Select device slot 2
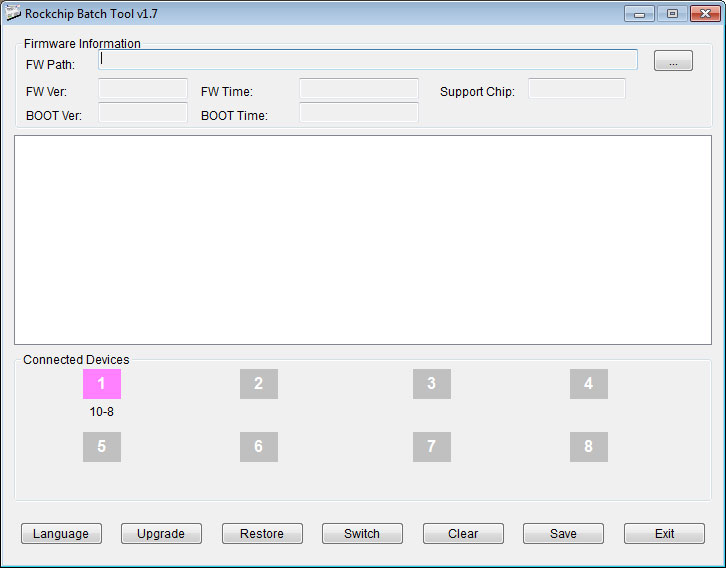Image resolution: width=726 pixels, height=568 pixels. [259, 384]
